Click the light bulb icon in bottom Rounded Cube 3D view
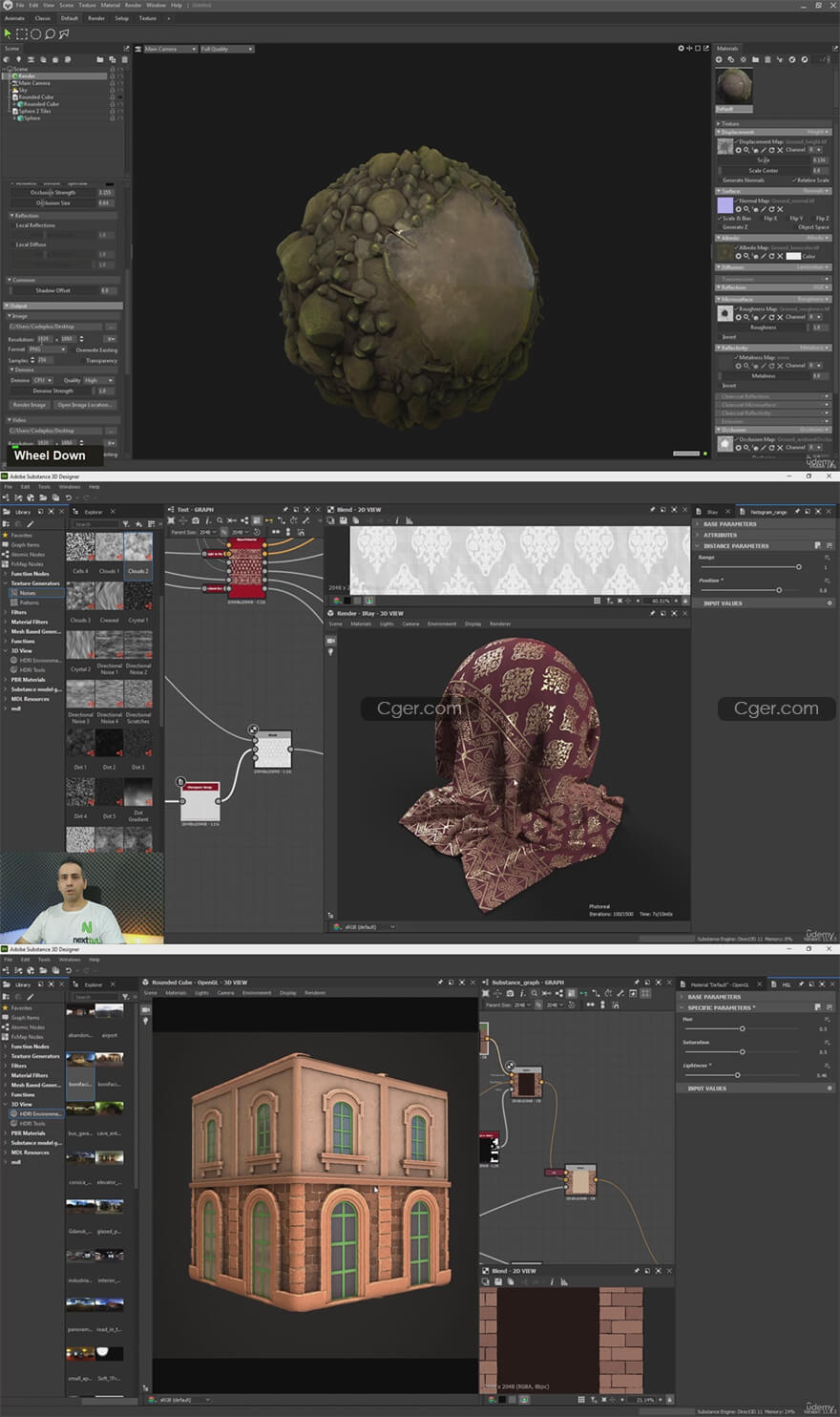Image resolution: width=840 pixels, height=1417 pixels. point(145,1021)
